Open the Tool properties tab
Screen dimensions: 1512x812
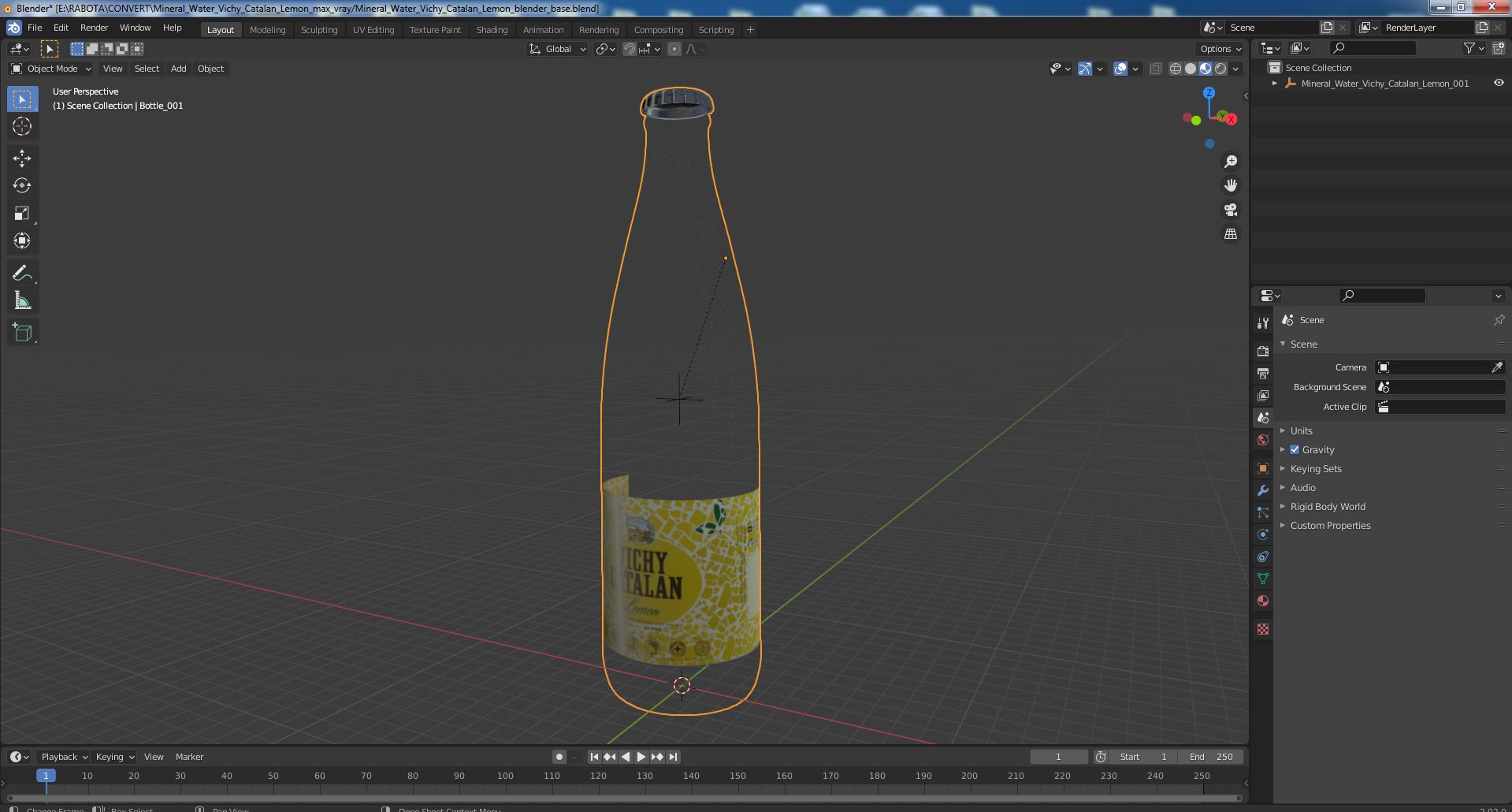[1263, 323]
